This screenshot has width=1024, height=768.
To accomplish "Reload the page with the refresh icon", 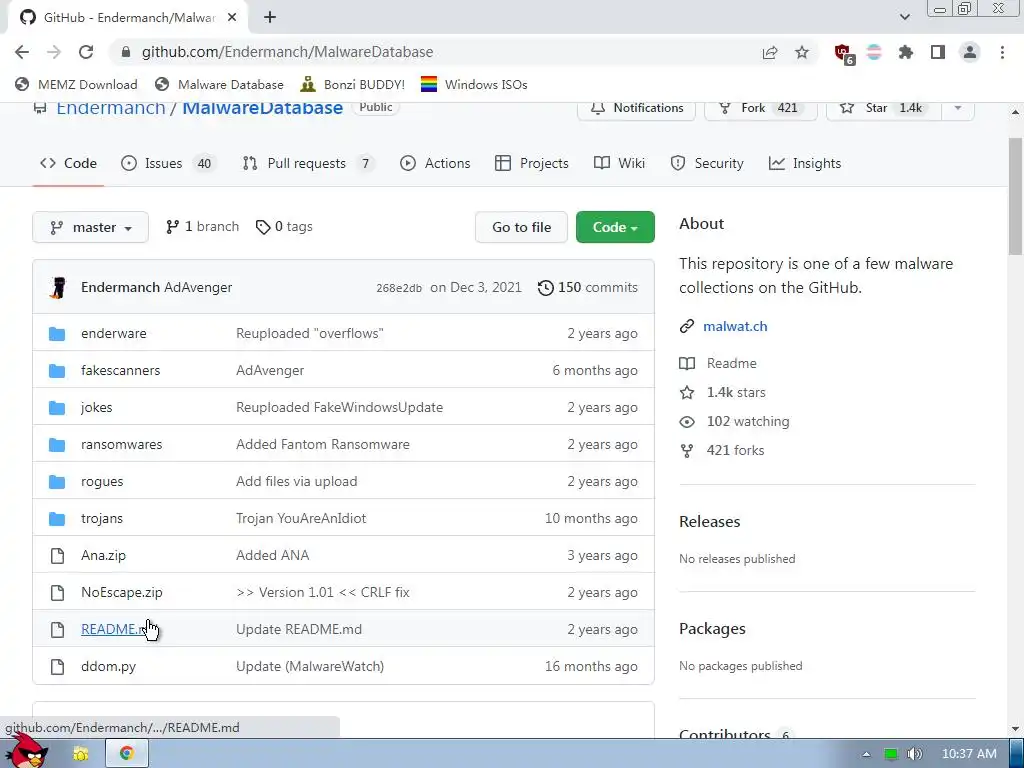I will (x=86, y=52).
